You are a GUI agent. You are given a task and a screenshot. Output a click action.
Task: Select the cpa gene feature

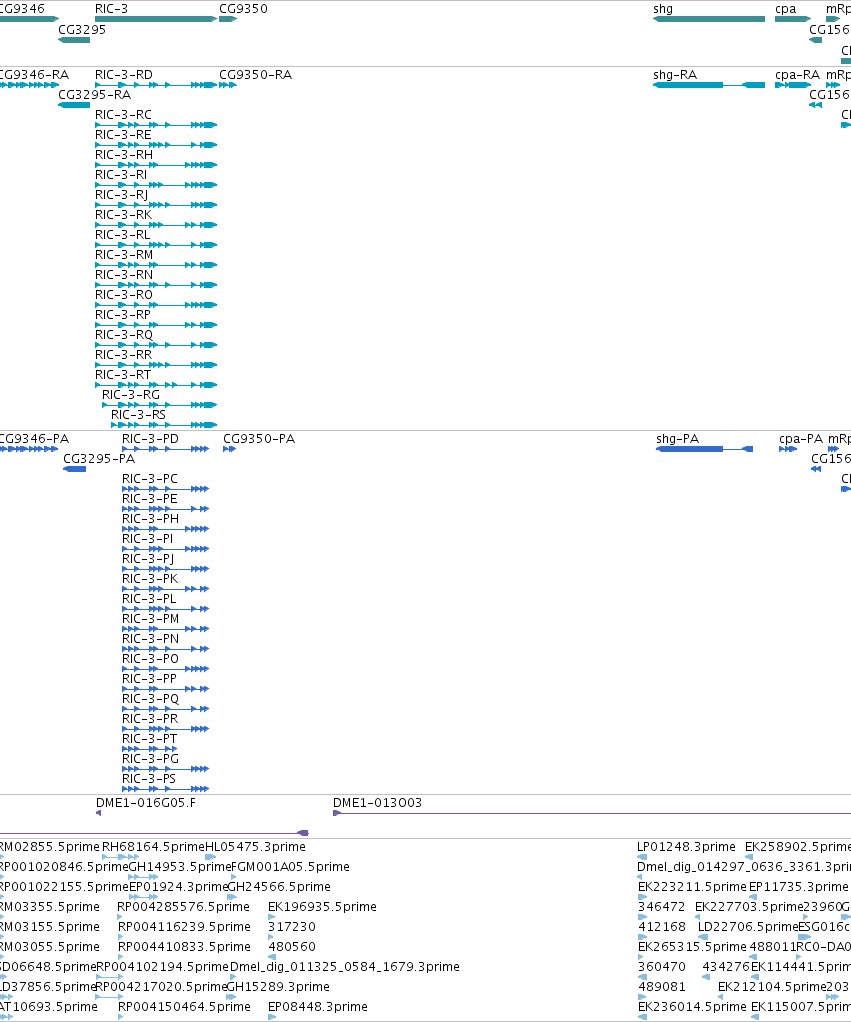pos(793,19)
